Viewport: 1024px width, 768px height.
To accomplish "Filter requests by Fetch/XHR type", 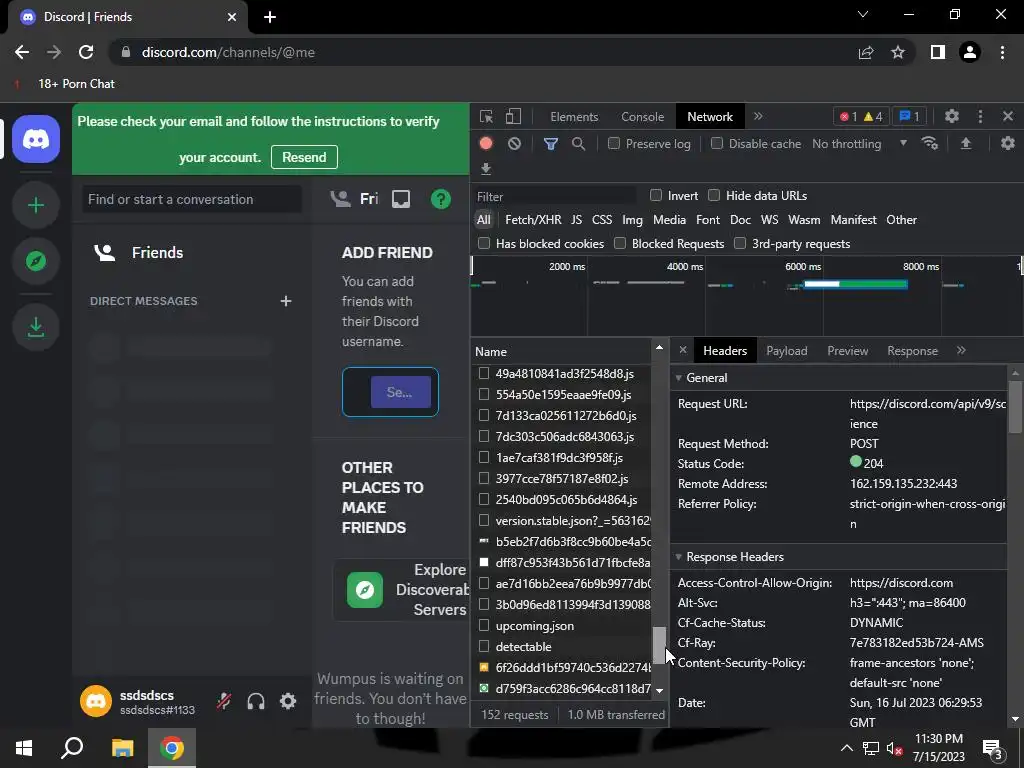I will pos(533,220).
